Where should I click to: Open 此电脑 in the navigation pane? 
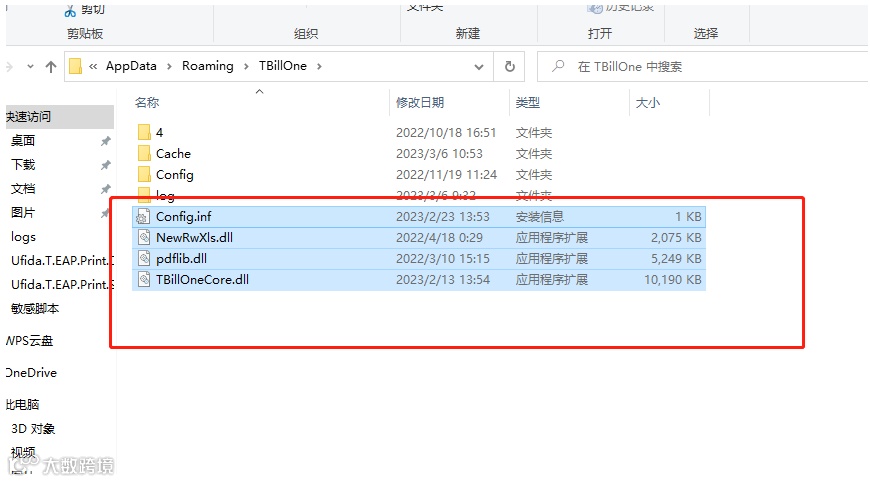tap(23, 404)
